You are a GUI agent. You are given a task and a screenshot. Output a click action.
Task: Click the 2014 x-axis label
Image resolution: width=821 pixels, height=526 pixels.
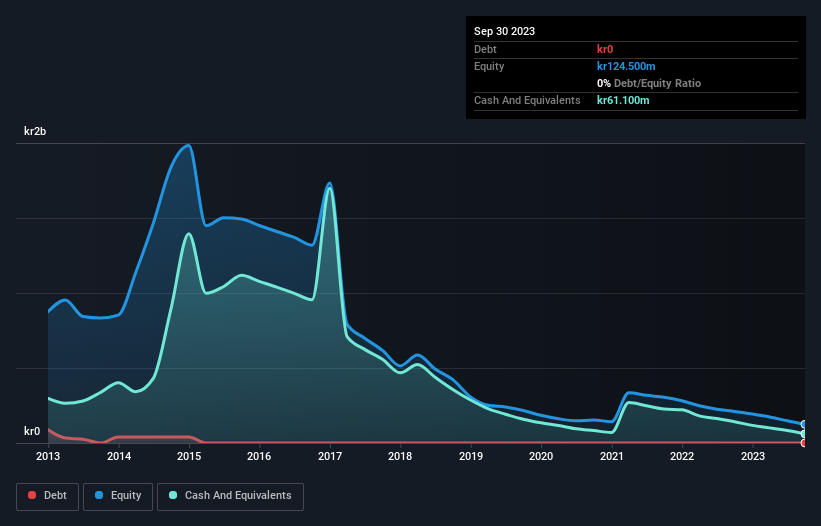119,456
